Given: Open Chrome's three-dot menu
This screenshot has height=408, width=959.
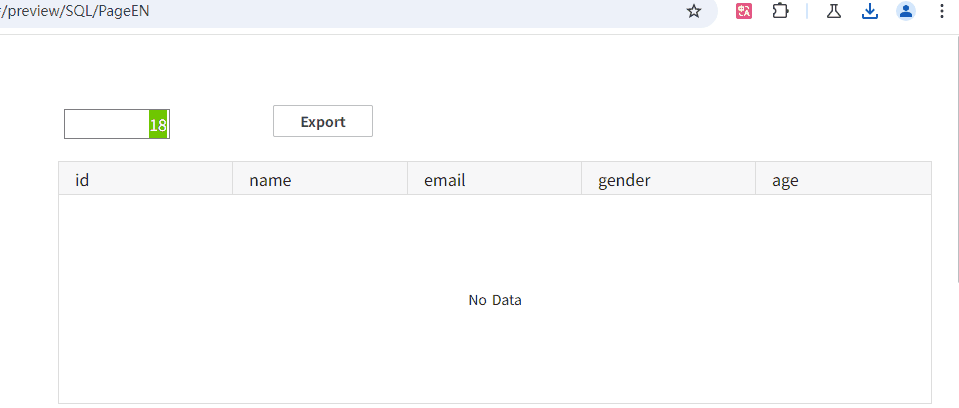Looking at the screenshot, I should pos(941,11).
